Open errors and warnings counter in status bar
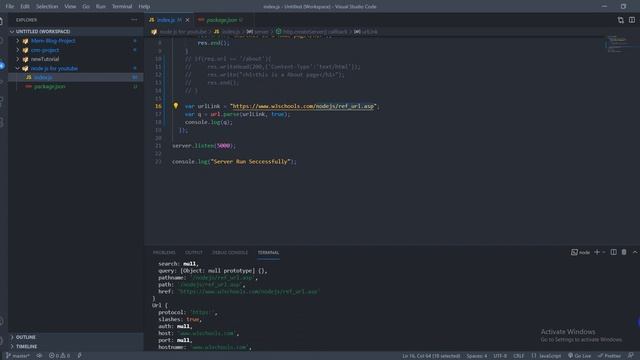This screenshot has width=640, height=360. [60, 356]
